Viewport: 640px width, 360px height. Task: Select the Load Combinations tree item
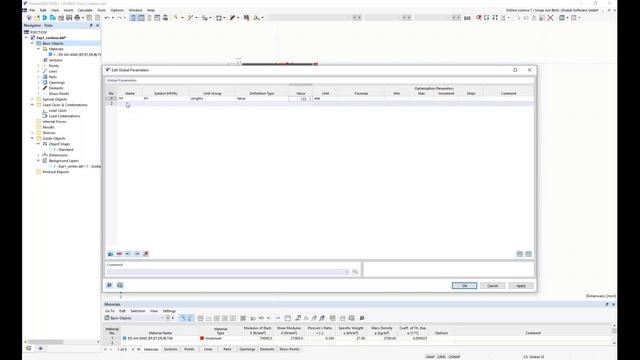pyautogui.click(x=64, y=116)
